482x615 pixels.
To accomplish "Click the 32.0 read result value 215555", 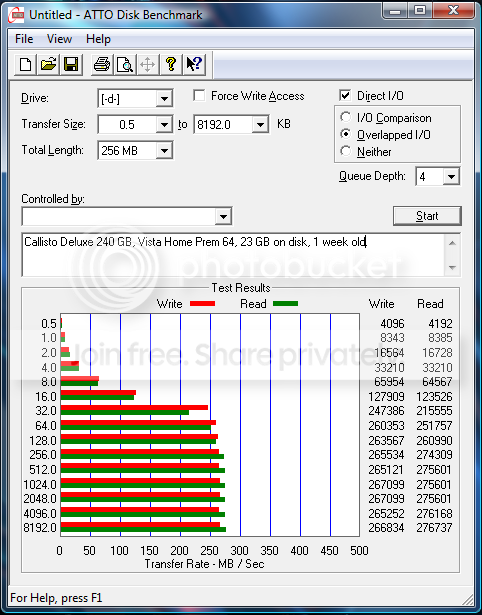I will [x=434, y=411].
